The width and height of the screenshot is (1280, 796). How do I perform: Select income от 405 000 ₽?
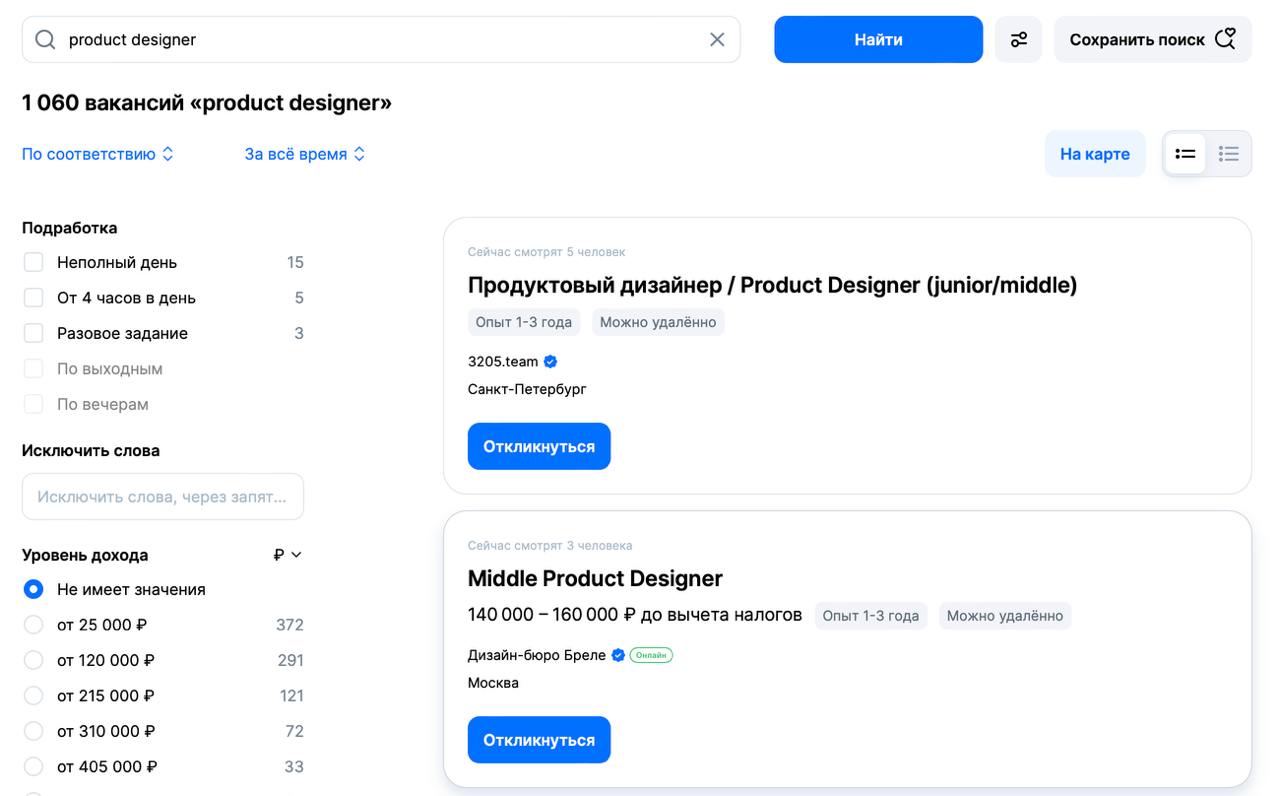pyautogui.click(x=34, y=767)
